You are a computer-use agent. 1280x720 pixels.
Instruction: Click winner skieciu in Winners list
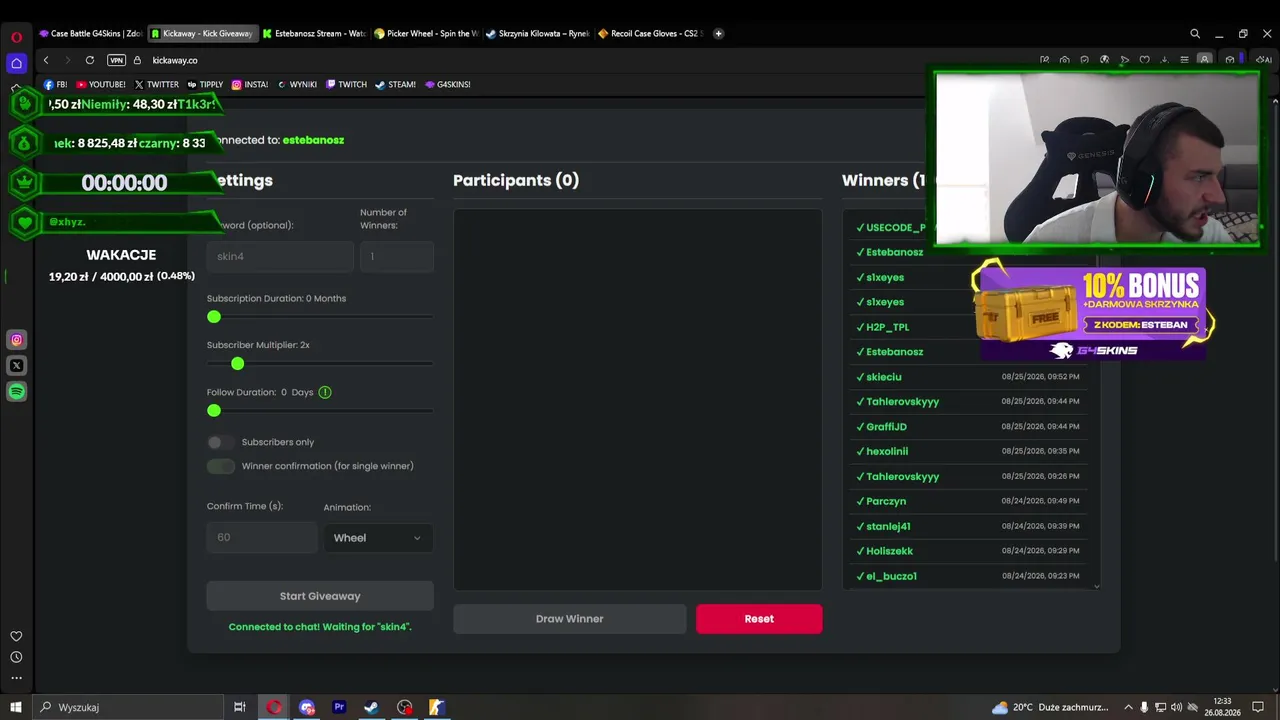tap(884, 377)
